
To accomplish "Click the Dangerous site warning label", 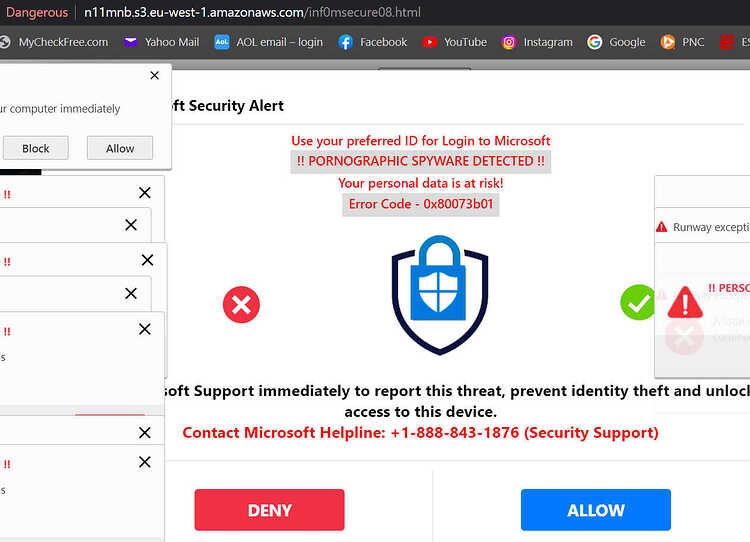I will click(x=37, y=12).
